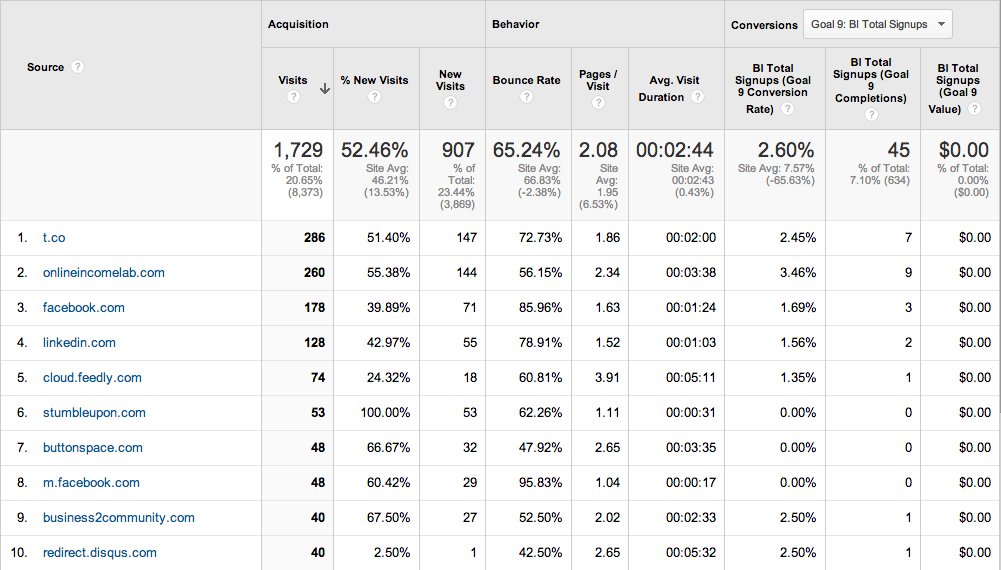Click summary bounce rate 65.24%

(526, 150)
